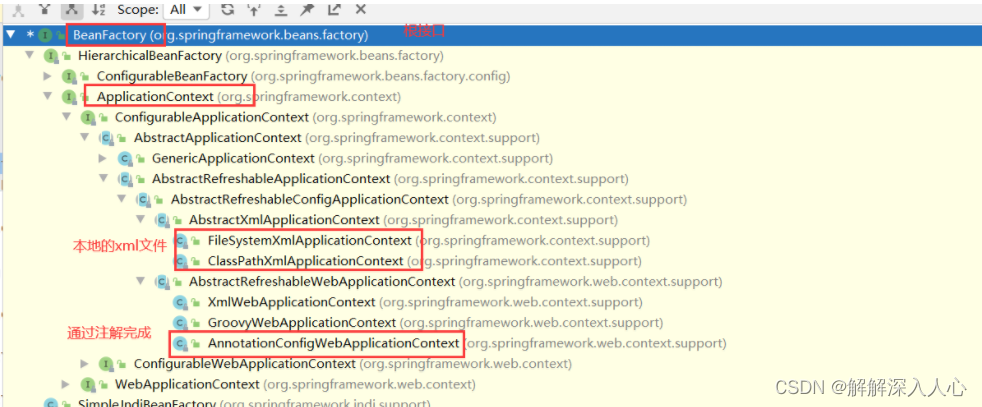The width and height of the screenshot is (982, 407).
Task: Select the AbstractRefreshableWebApplicationContext entry
Action: (x=456, y=282)
